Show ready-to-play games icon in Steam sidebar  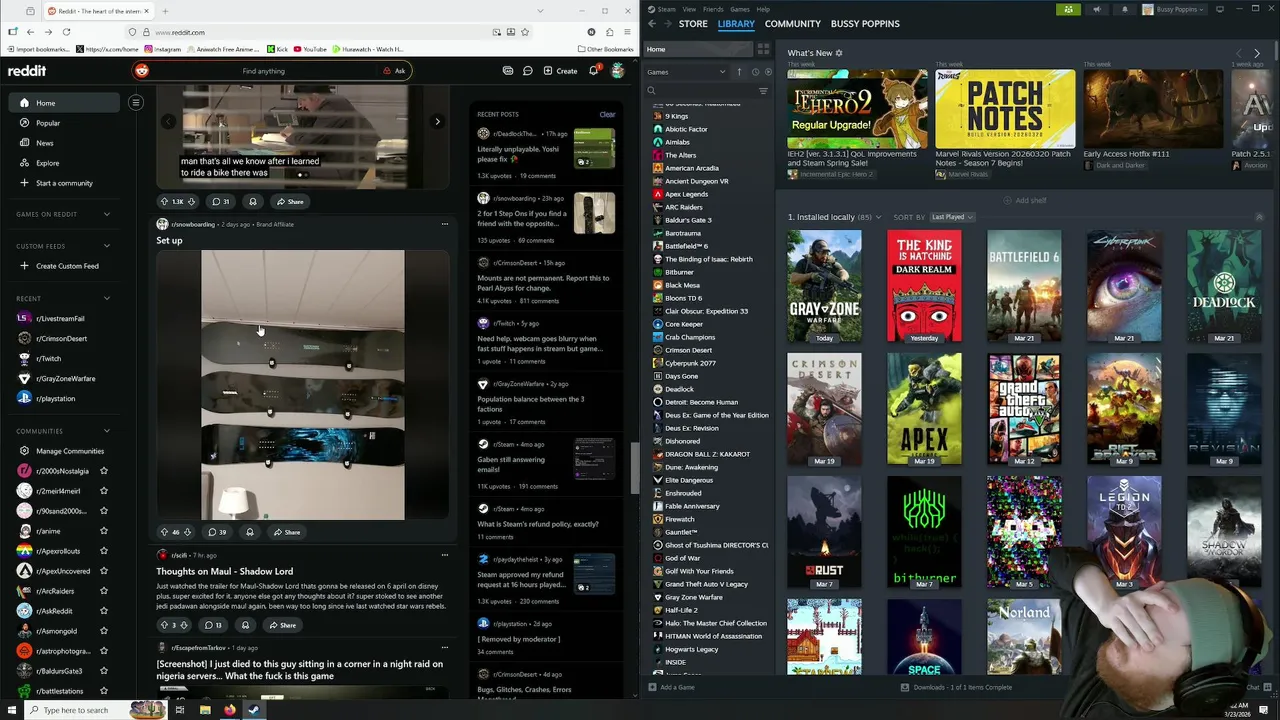click(767, 72)
